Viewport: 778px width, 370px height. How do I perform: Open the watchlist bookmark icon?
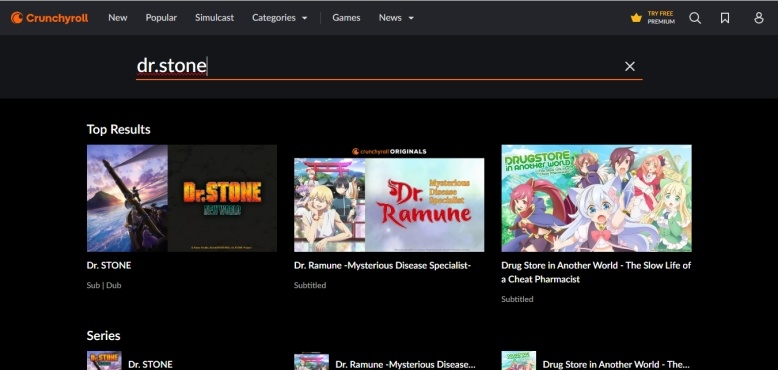point(725,18)
